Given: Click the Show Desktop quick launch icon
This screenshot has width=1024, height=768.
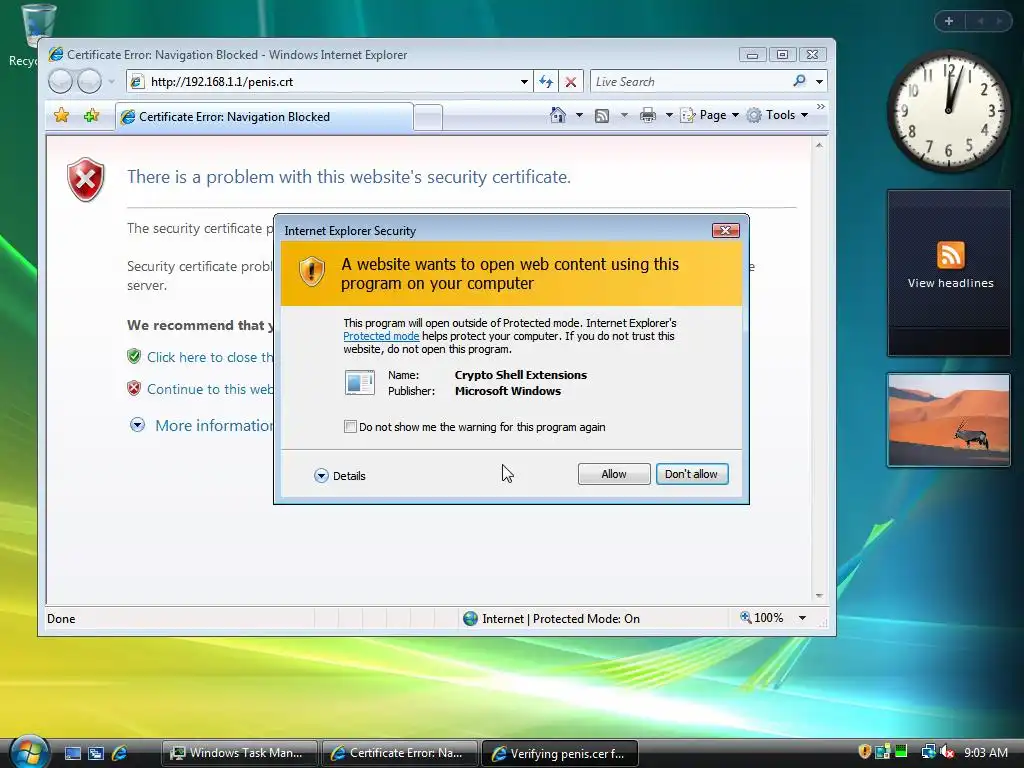Looking at the screenshot, I should (x=72, y=753).
